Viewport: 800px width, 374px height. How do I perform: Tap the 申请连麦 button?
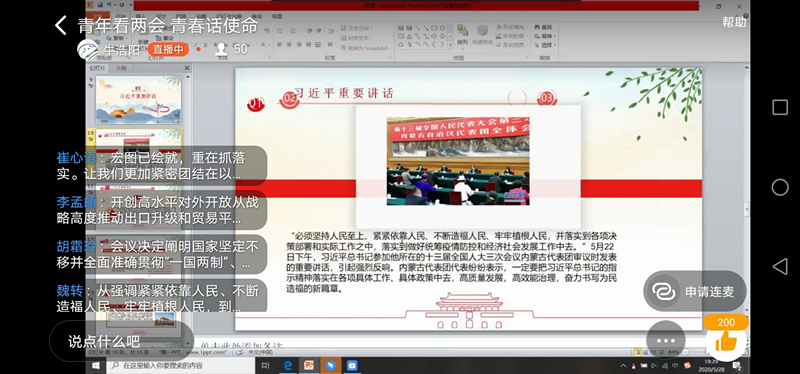point(695,291)
